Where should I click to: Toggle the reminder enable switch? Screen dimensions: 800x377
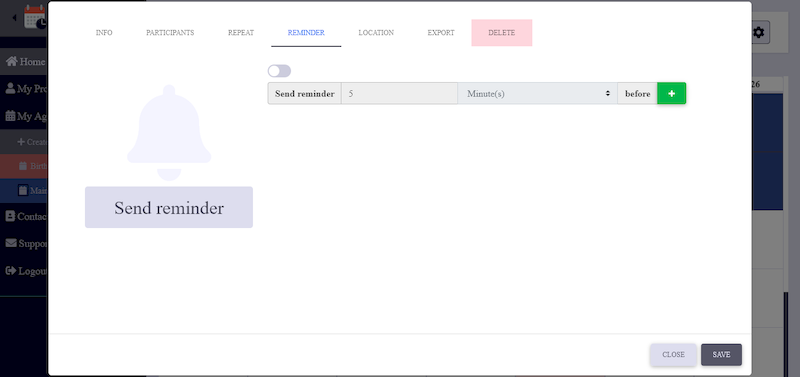[279, 71]
